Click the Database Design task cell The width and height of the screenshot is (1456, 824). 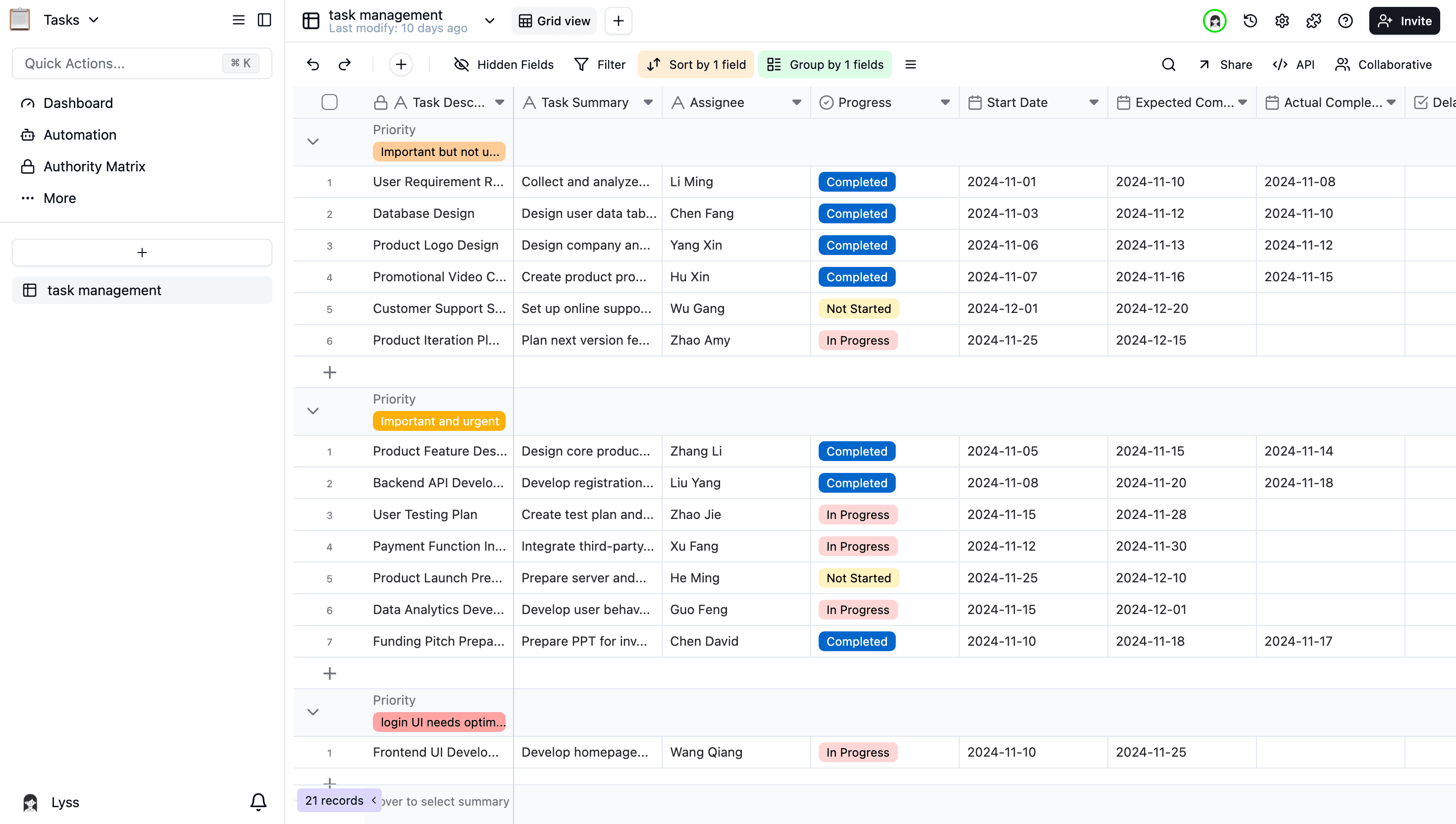(x=439, y=213)
